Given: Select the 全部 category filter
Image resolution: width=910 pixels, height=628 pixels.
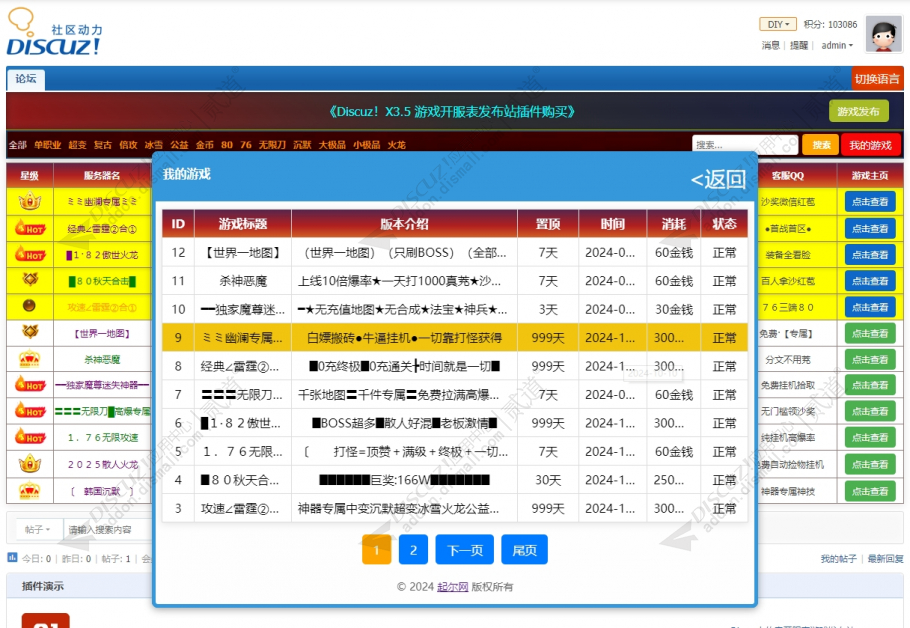Looking at the screenshot, I should point(17,145).
